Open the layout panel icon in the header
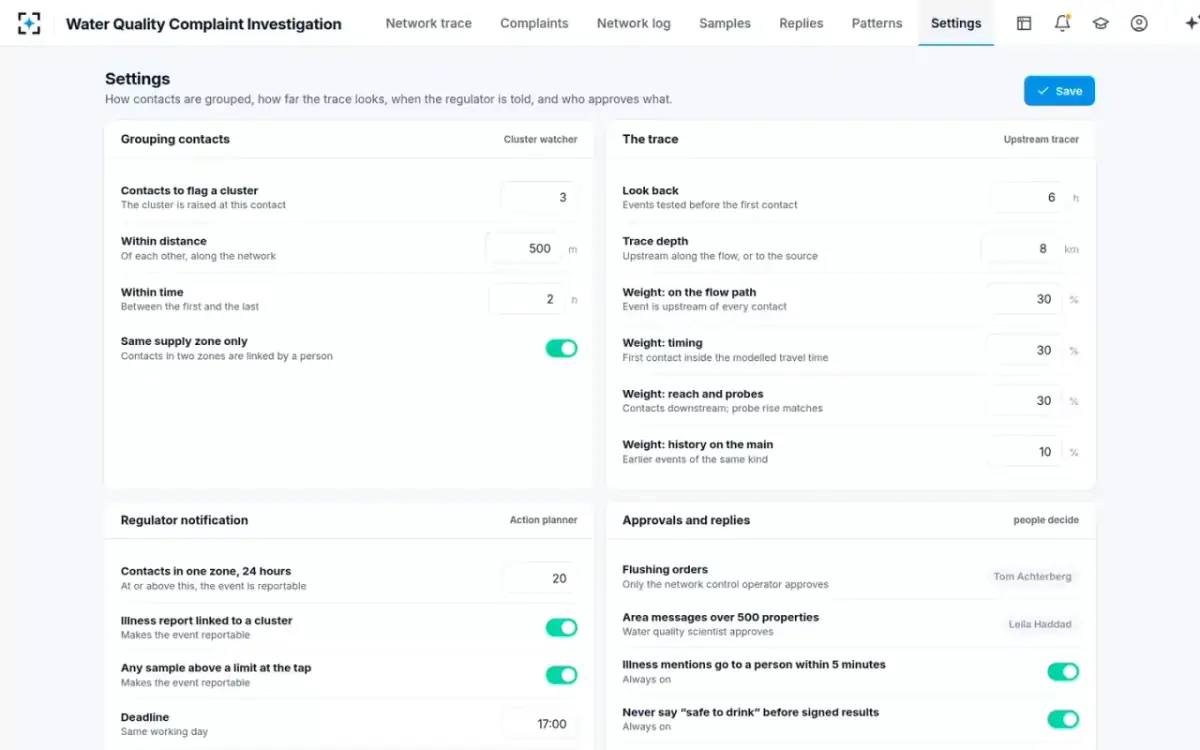The width and height of the screenshot is (1200, 750). (1024, 23)
